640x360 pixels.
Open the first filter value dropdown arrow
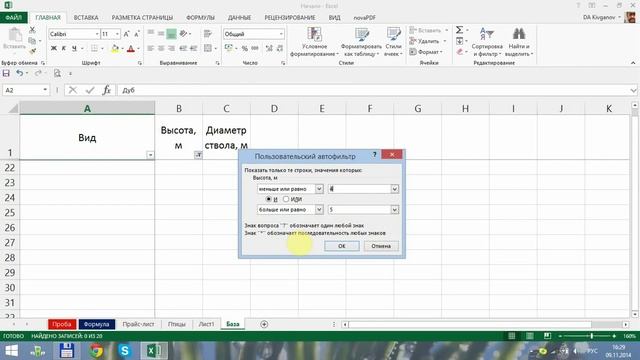pos(394,189)
